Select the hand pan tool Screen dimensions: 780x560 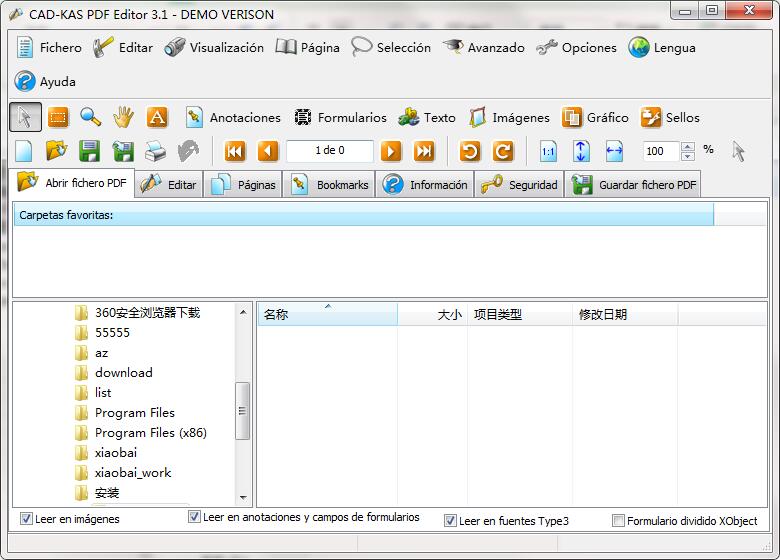[x=123, y=117]
